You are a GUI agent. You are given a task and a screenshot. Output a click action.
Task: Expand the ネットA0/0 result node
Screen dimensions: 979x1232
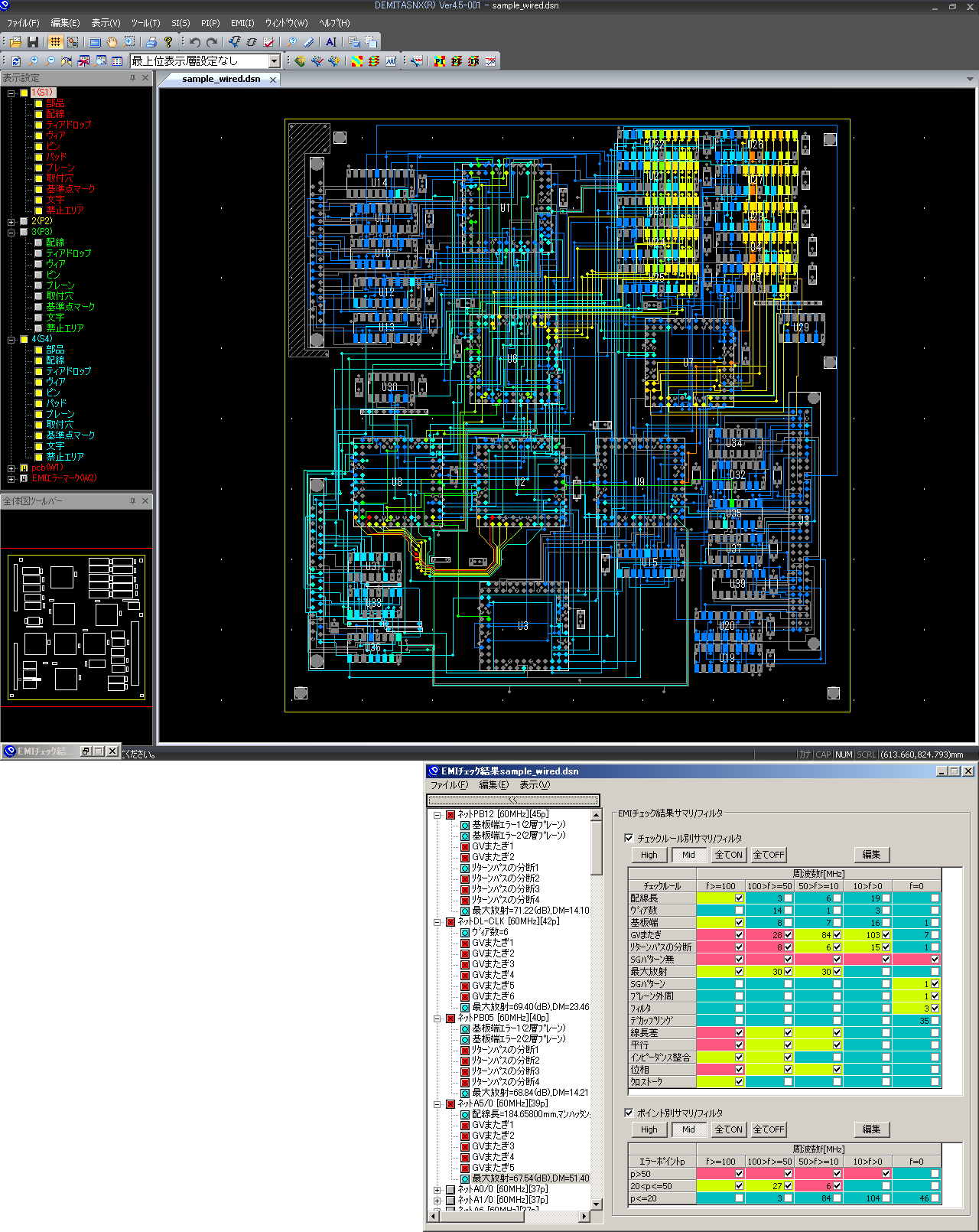point(437,1190)
